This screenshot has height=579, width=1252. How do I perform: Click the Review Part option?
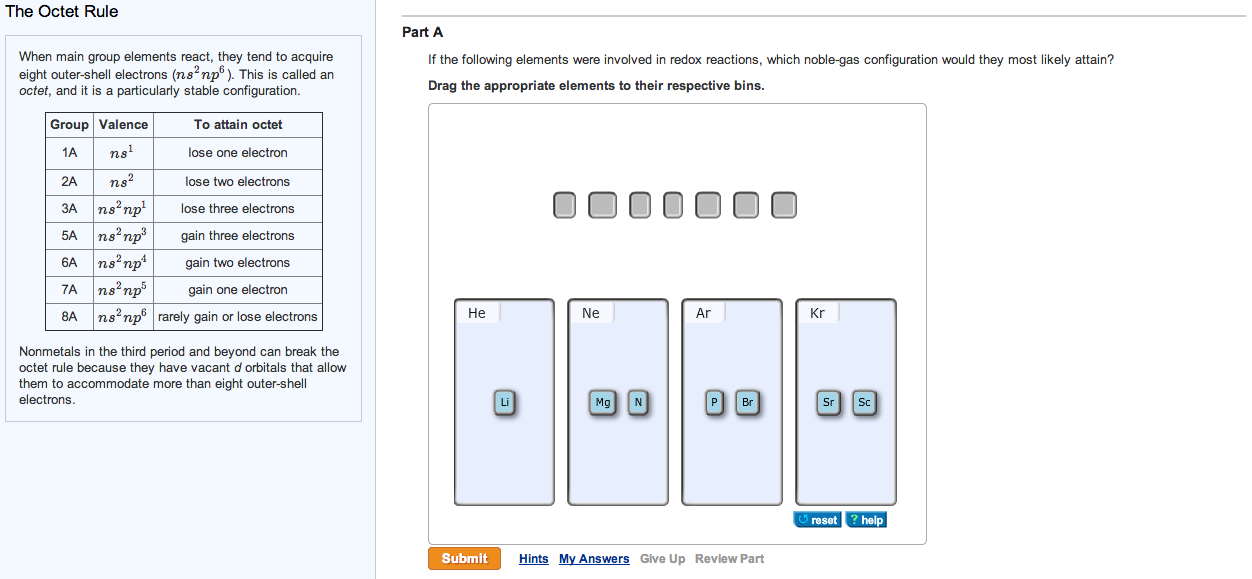[x=729, y=558]
